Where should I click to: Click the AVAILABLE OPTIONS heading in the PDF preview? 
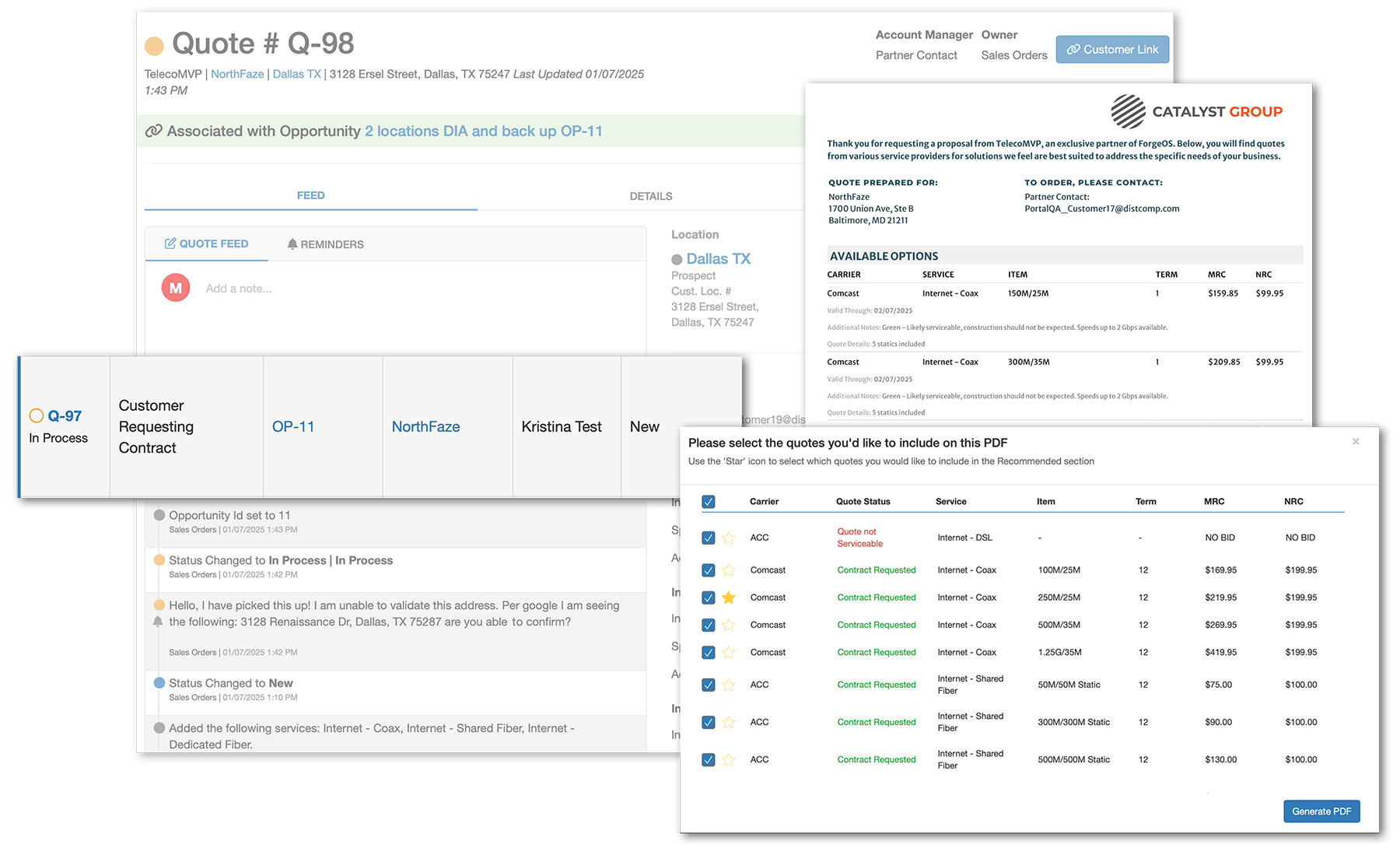coord(884,256)
